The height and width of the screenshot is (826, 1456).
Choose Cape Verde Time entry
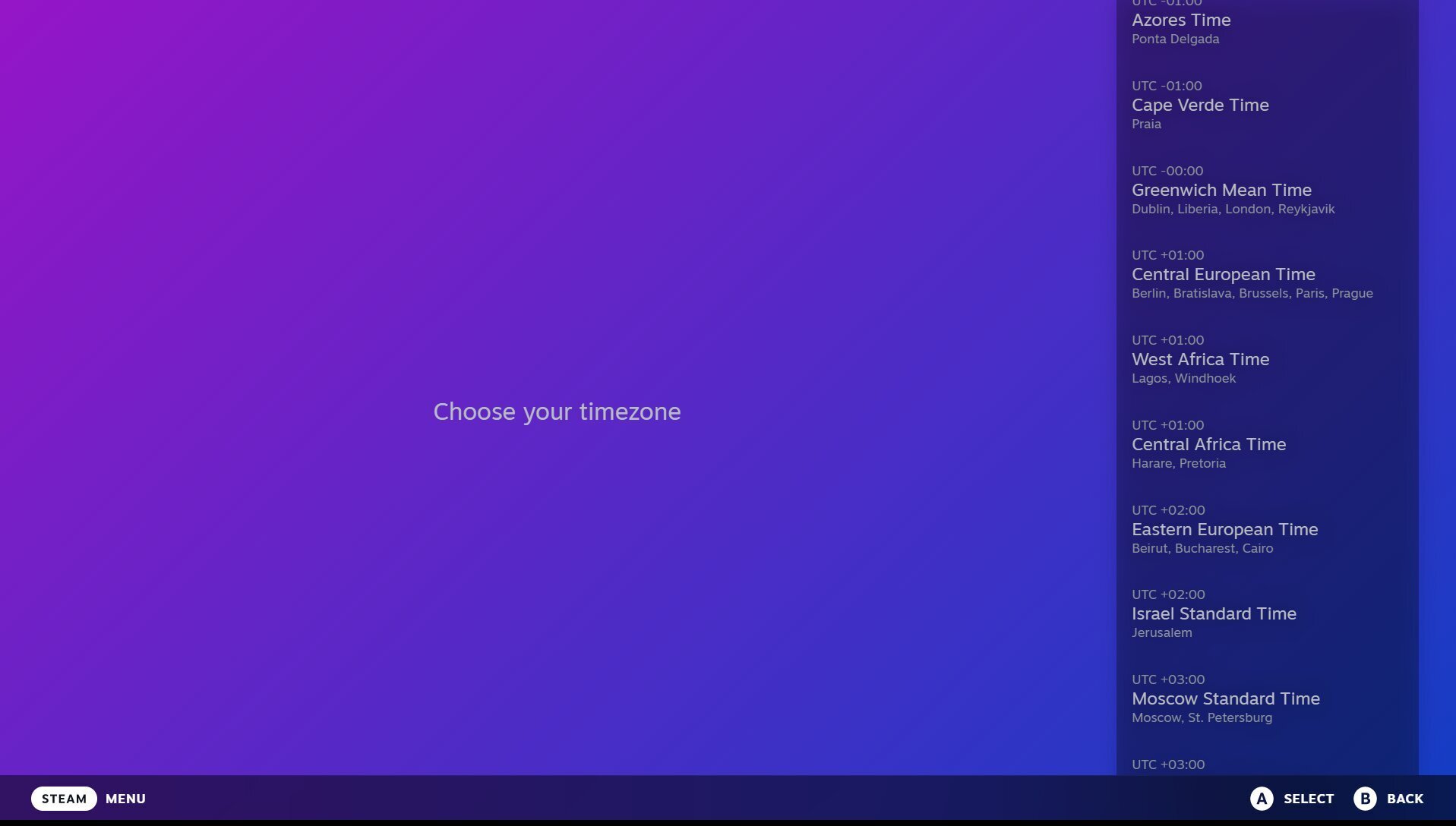point(1267,105)
